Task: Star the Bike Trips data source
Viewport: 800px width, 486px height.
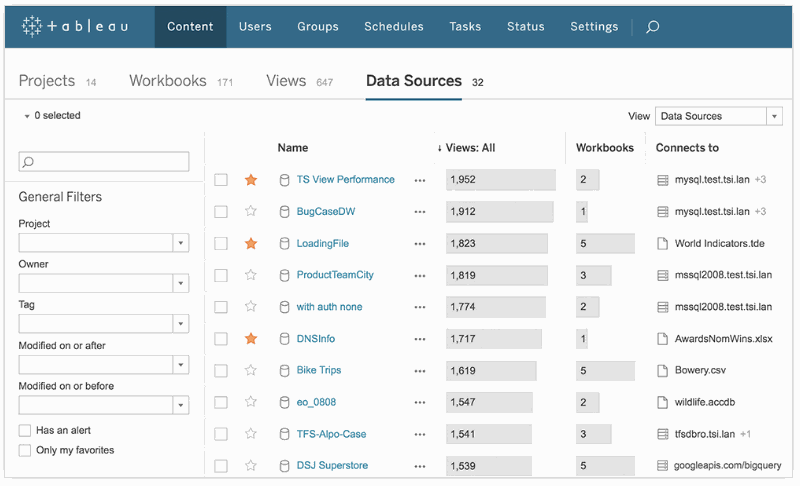Action: point(251,370)
